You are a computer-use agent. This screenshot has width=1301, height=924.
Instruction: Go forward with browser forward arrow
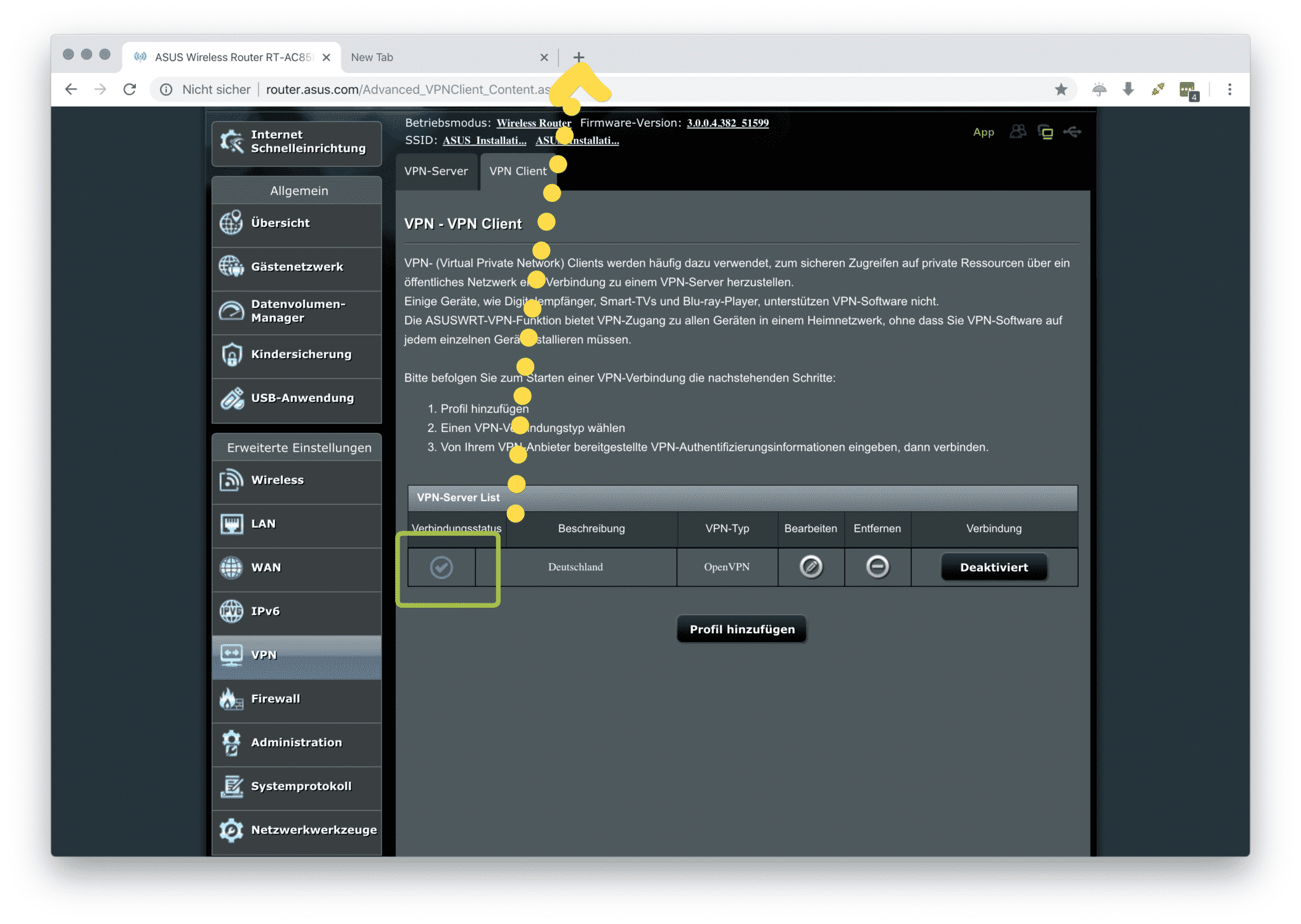[x=100, y=90]
